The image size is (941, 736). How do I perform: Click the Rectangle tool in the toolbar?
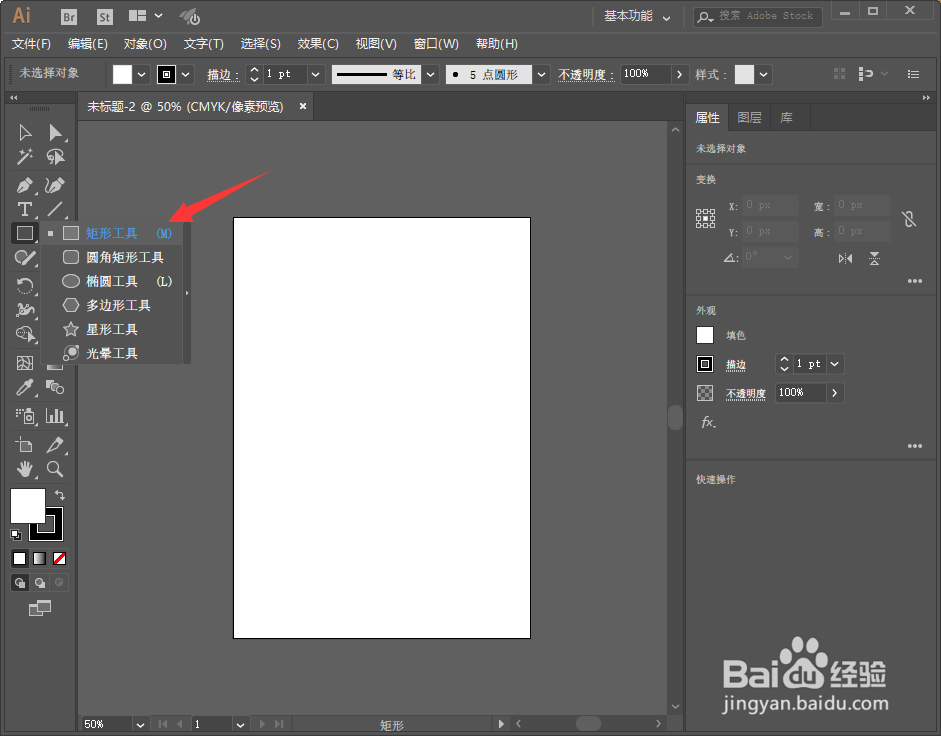(x=25, y=233)
